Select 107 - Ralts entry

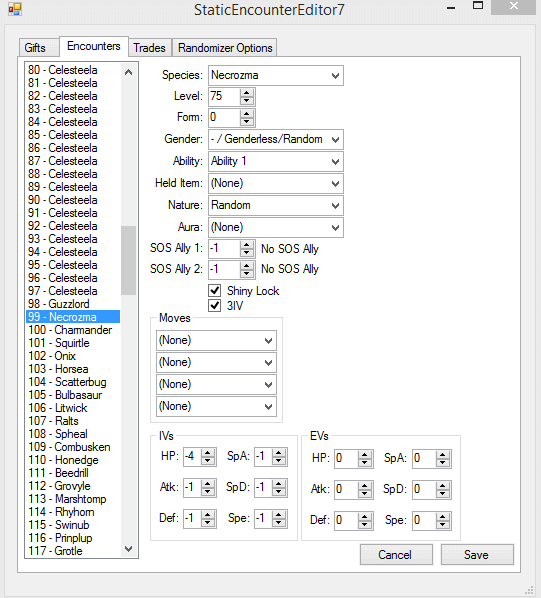[73, 421]
